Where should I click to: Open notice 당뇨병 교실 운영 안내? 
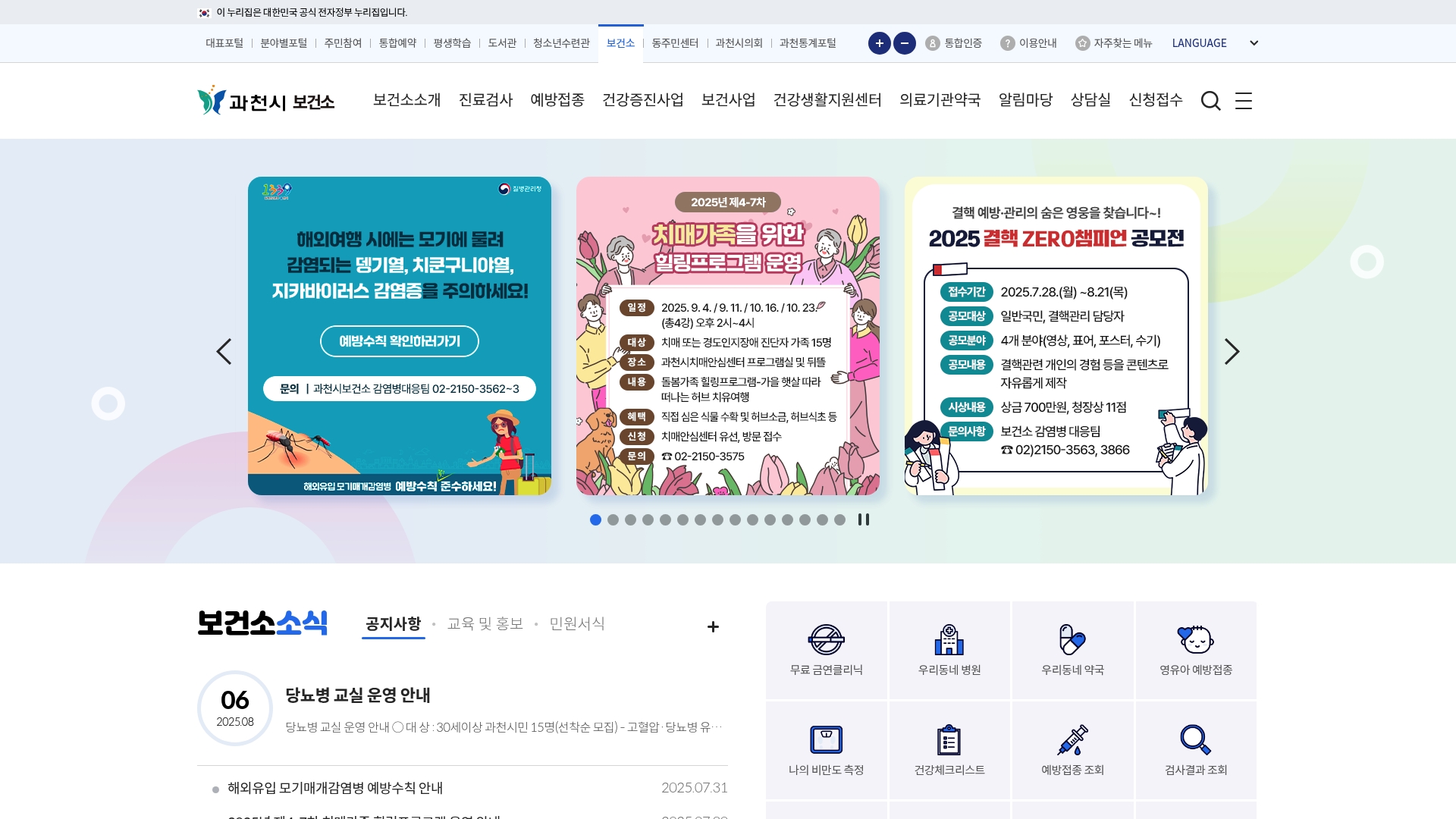358,695
